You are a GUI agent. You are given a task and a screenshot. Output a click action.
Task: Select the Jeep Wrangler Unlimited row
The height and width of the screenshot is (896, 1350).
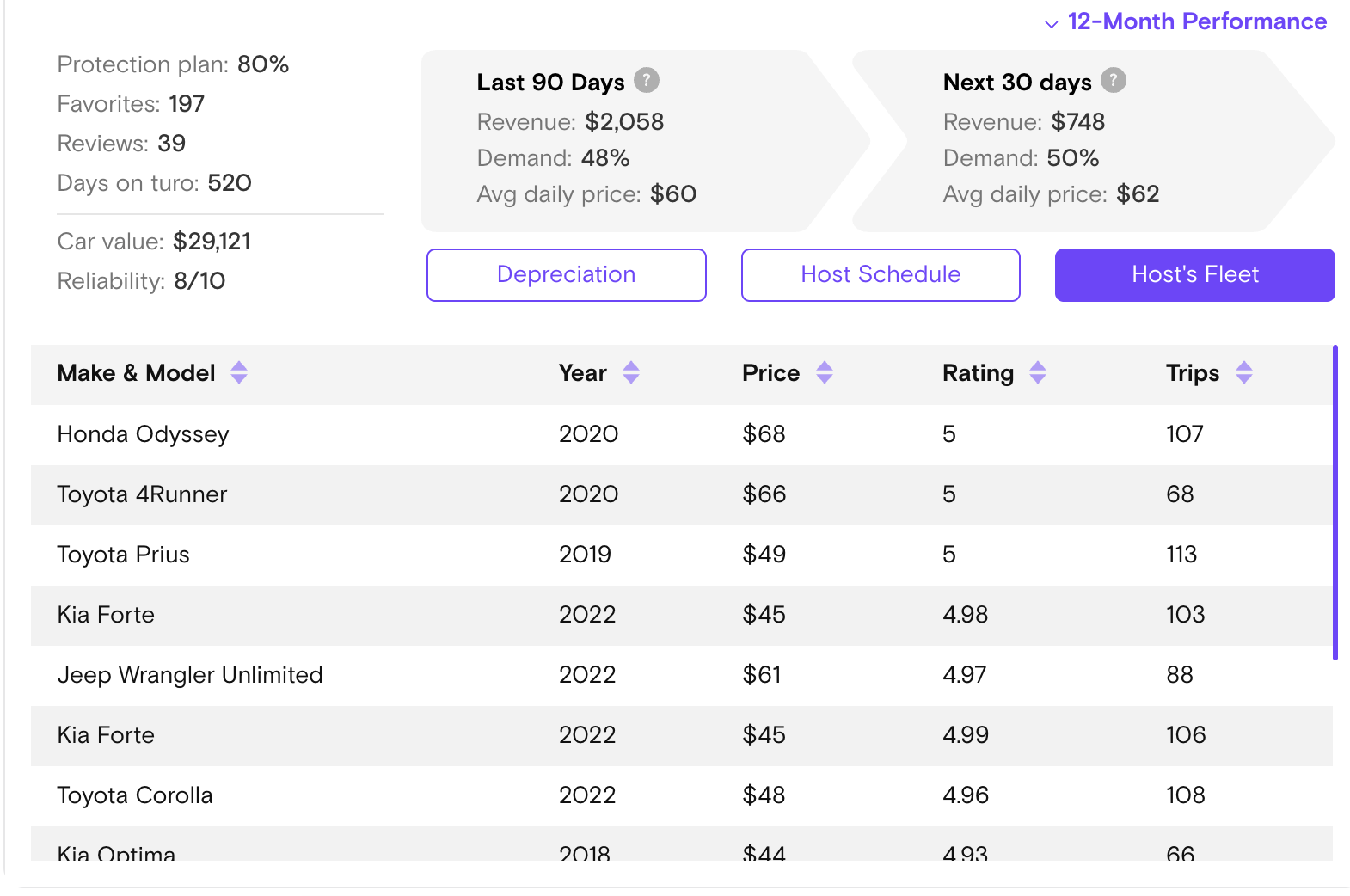(x=682, y=676)
